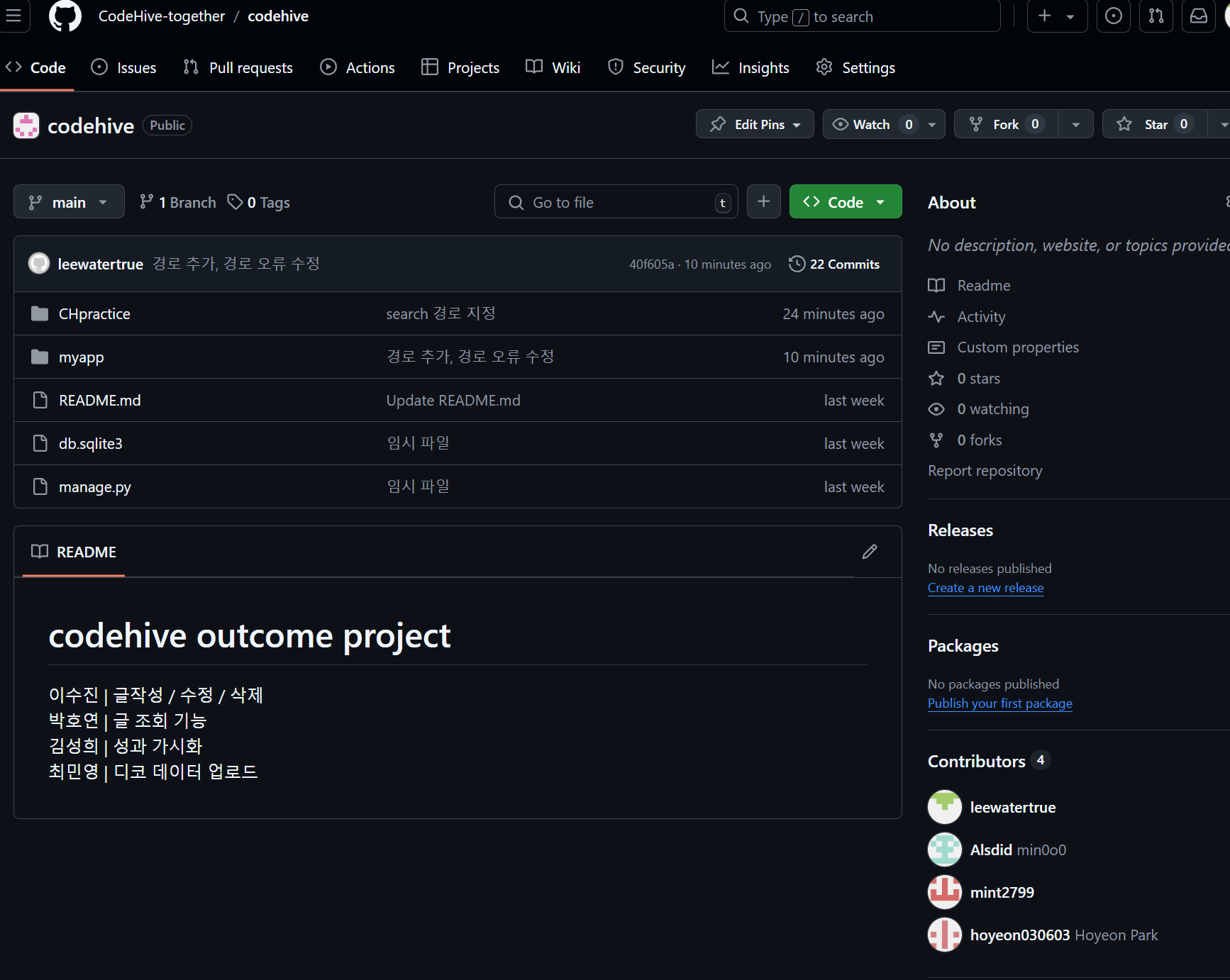The image size is (1230, 980).
Task: Open the 1 Branch link
Action: point(177,202)
